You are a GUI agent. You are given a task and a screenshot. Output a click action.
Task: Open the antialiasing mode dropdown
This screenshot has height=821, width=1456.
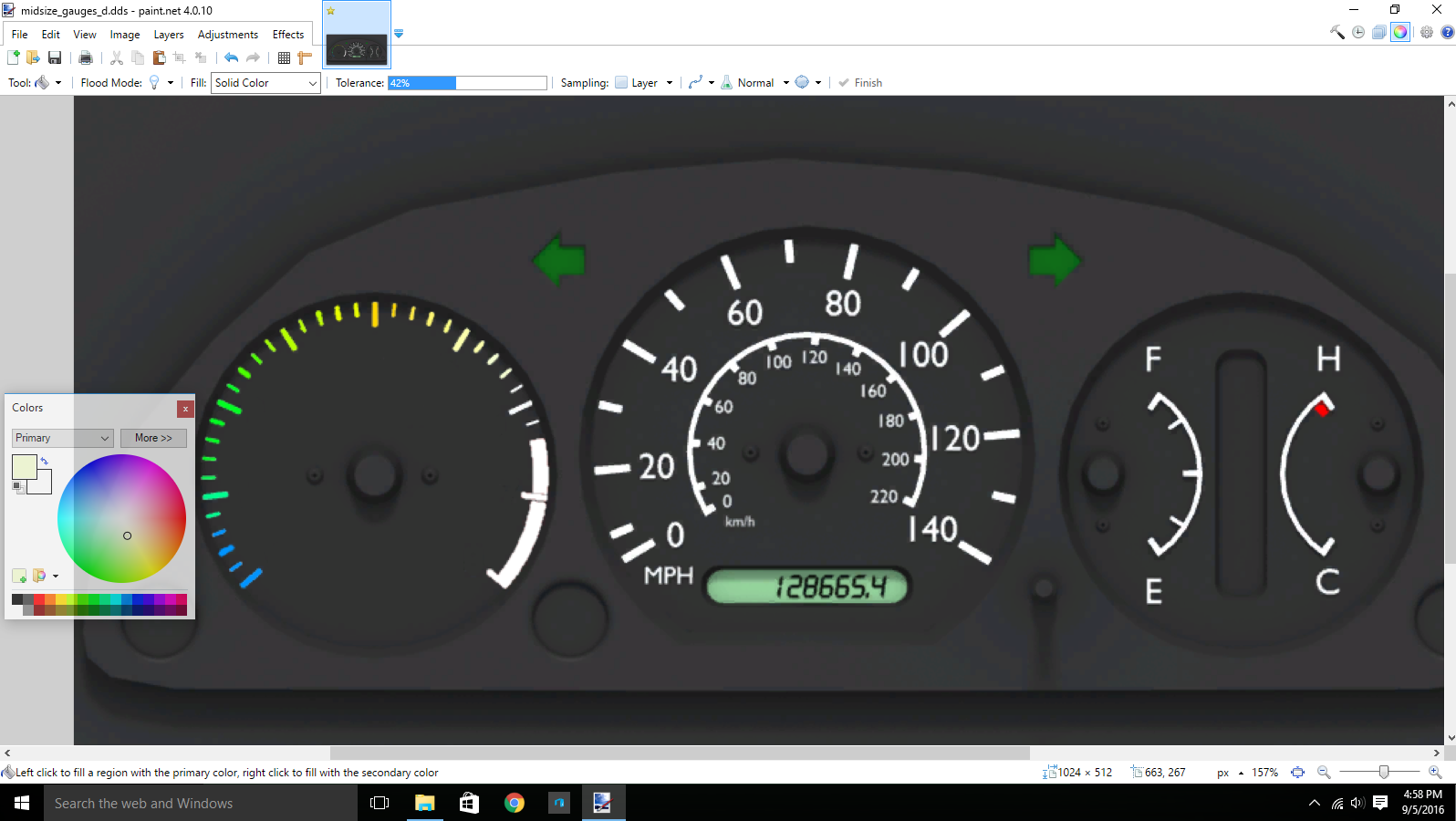tap(702, 83)
